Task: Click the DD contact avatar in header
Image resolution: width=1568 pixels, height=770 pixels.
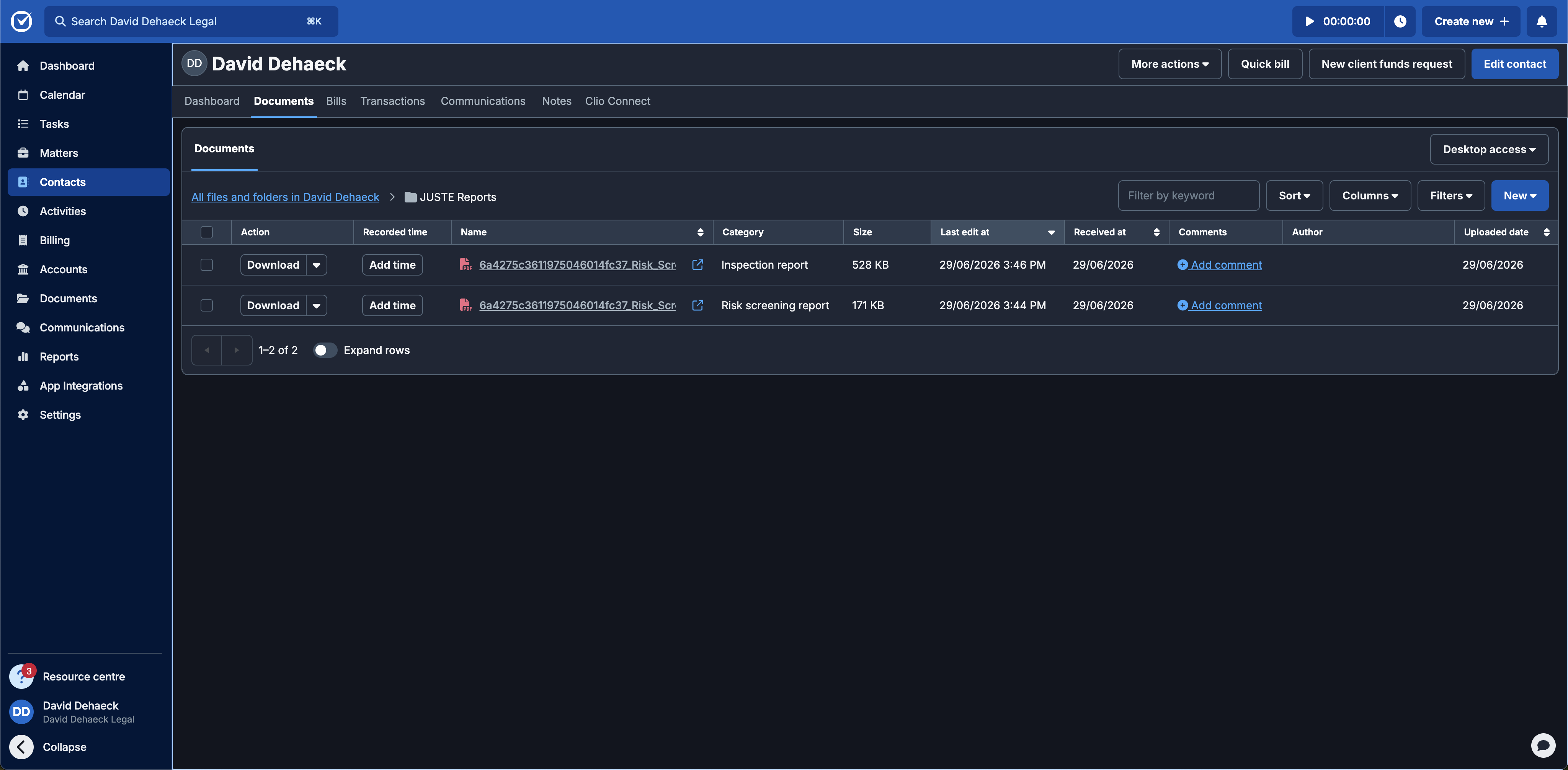Action: (x=194, y=63)
